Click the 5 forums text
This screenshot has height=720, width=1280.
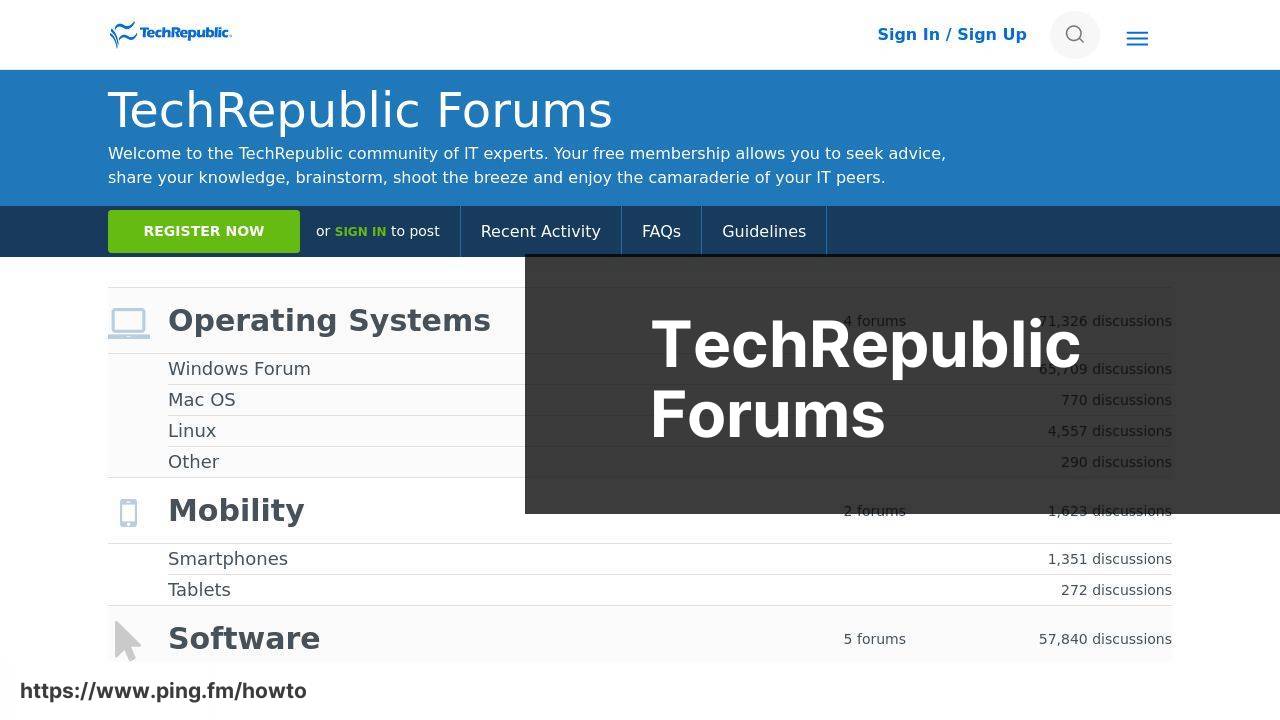click(875, 639)
